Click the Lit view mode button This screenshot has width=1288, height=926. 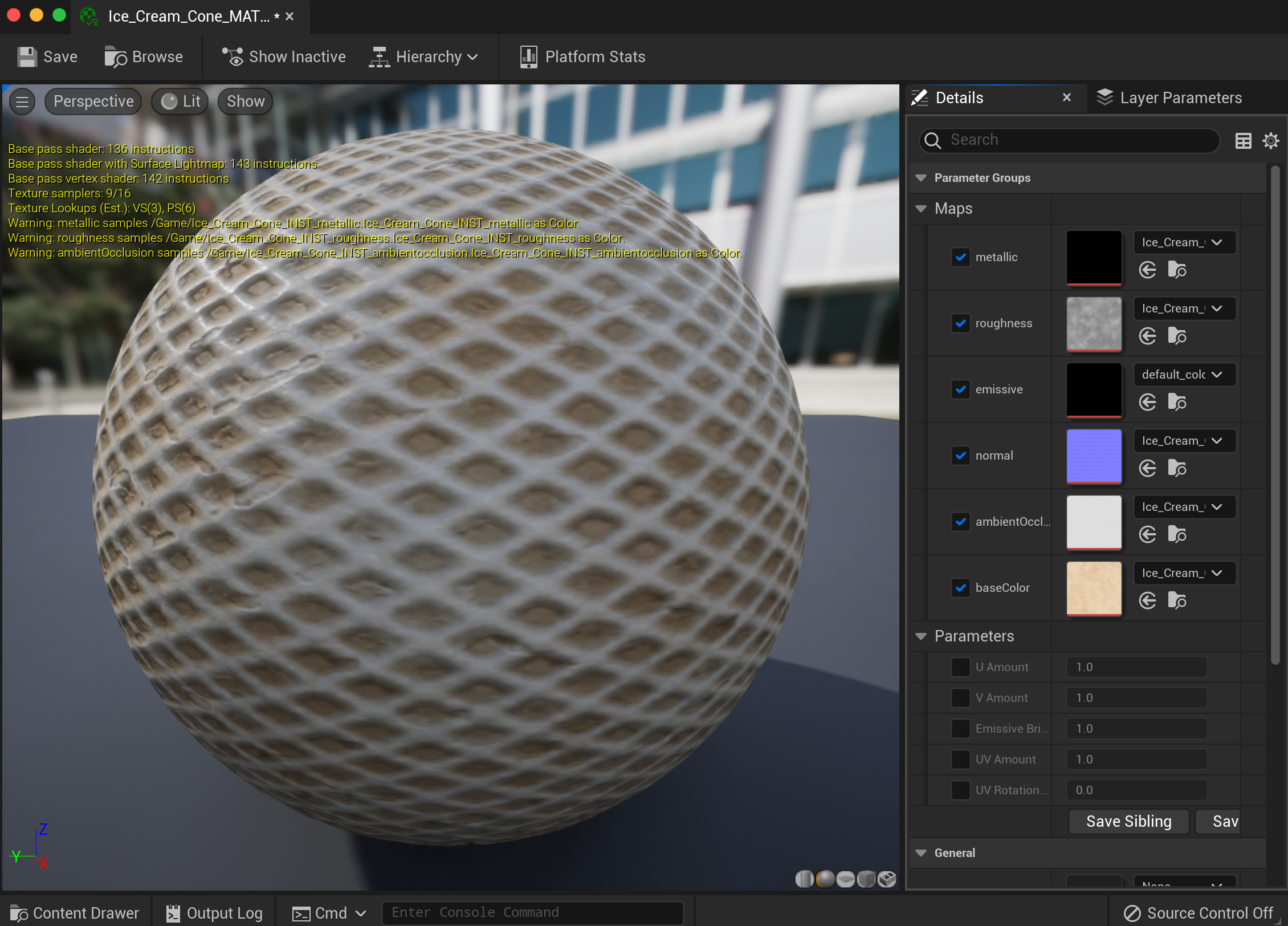[180, 101]
